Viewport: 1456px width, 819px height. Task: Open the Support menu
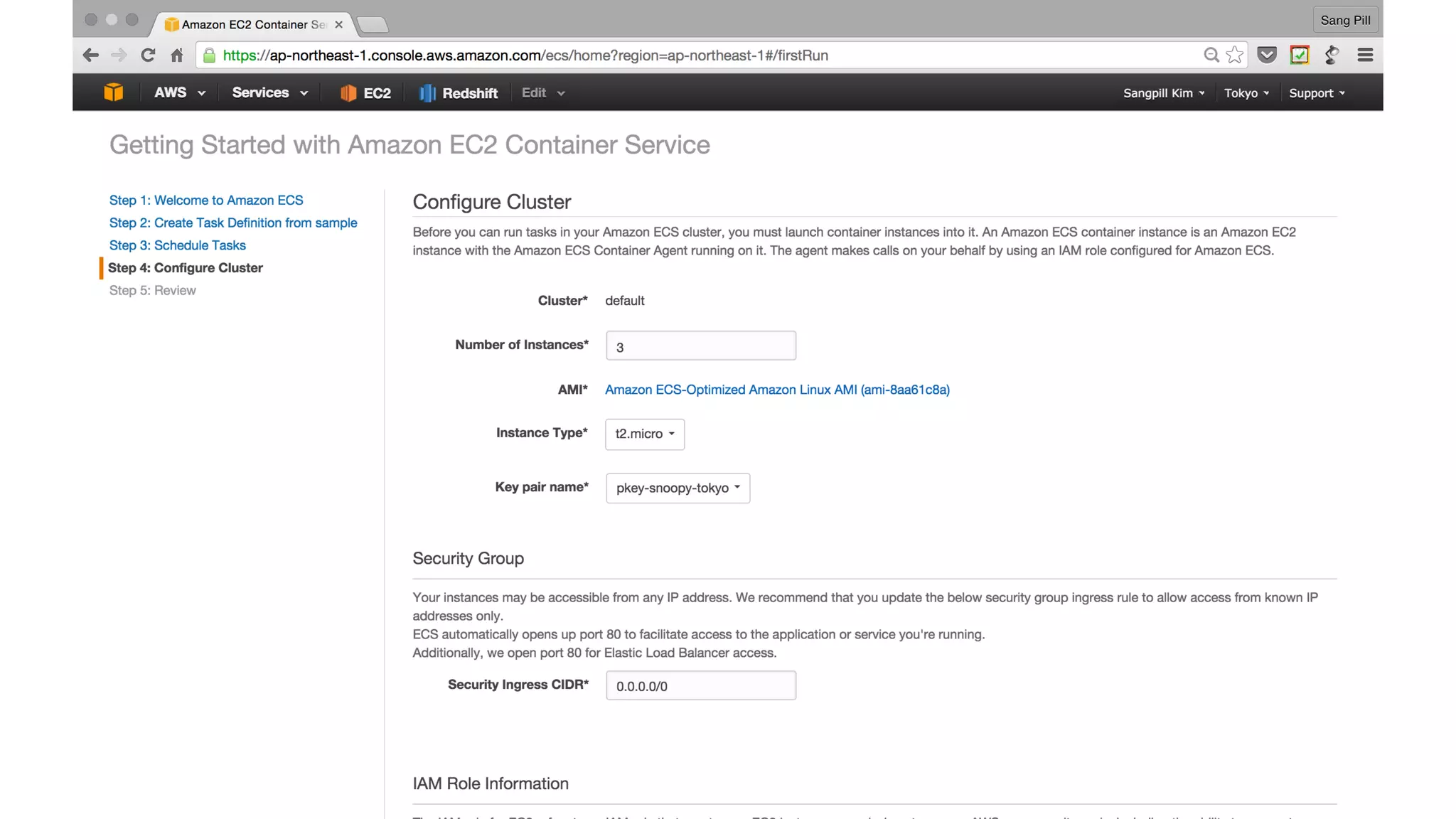point(1317,93)
